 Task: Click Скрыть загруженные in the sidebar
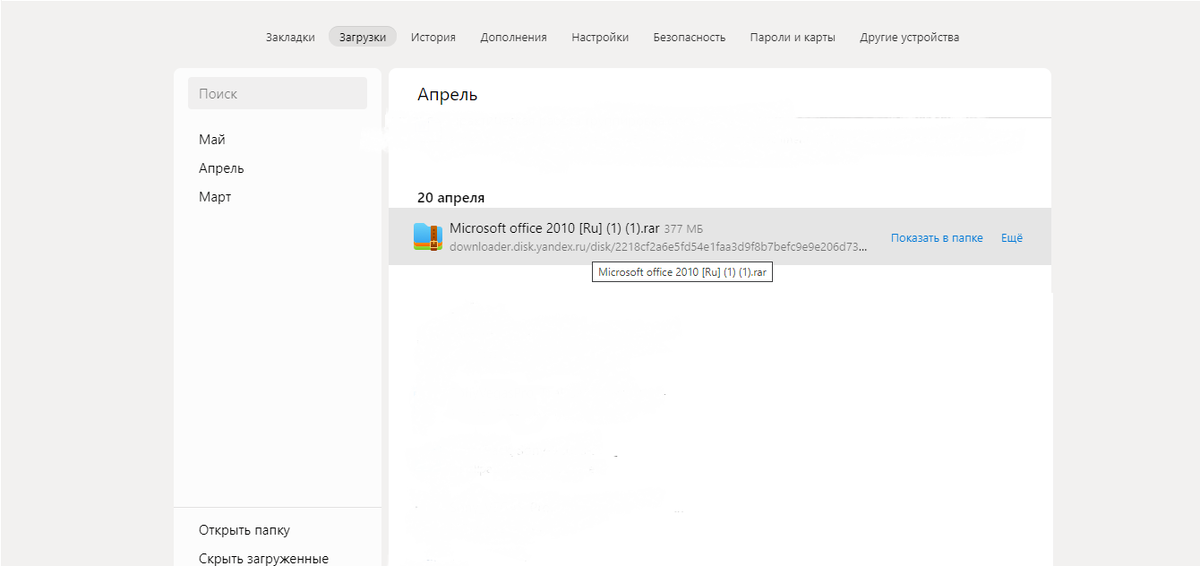tap(264, 559)
